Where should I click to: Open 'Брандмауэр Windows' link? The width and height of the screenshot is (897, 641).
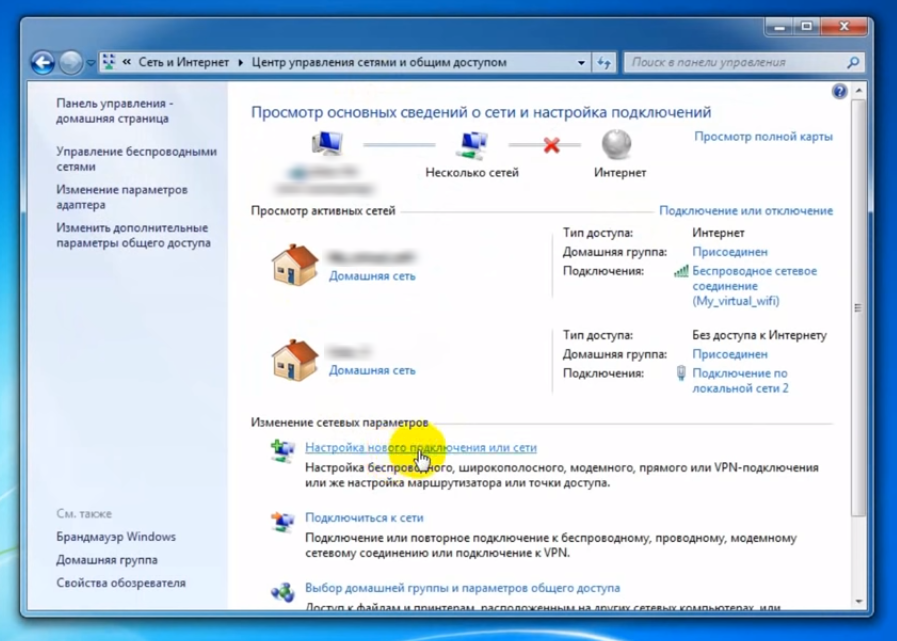[x=116, y=537]
